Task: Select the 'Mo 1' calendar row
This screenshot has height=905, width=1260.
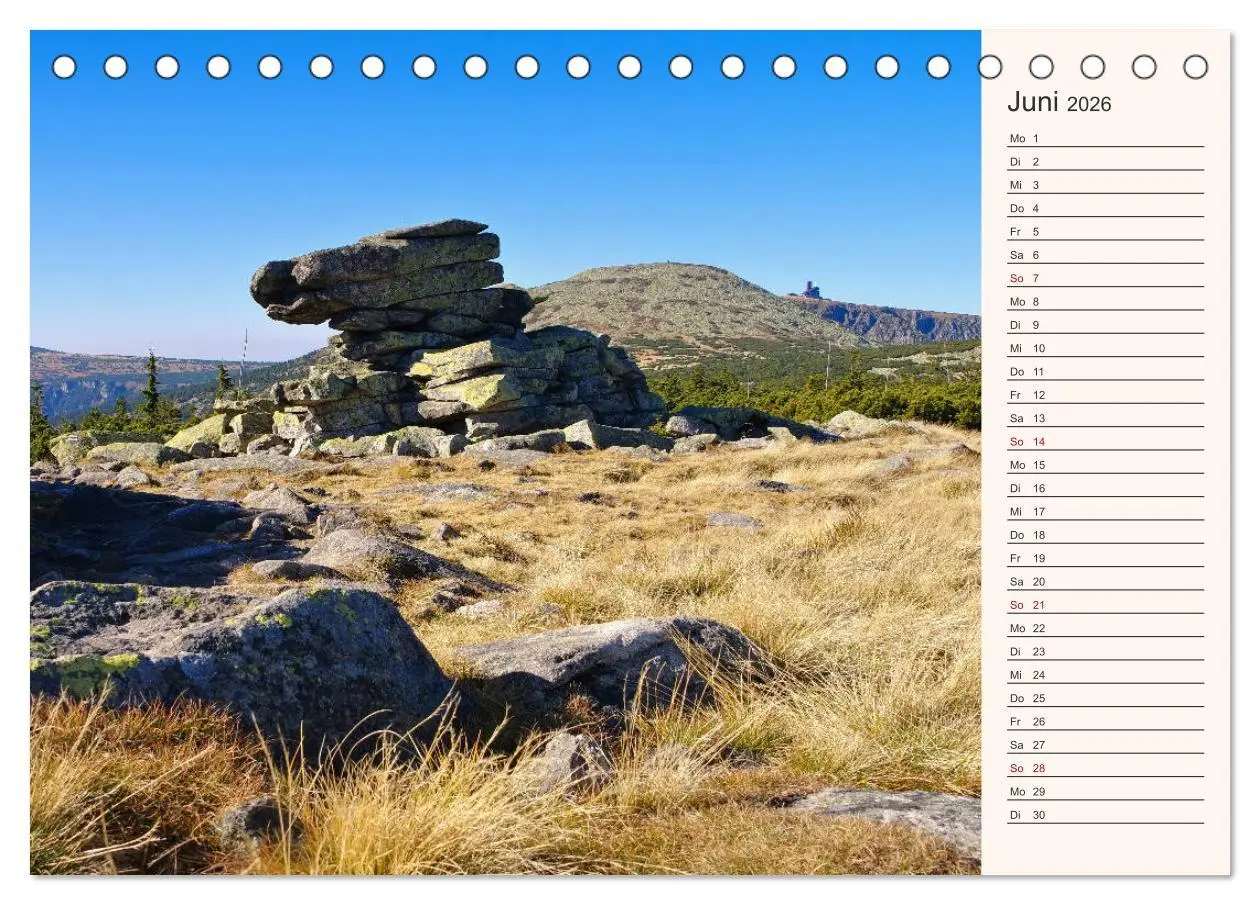Action: [1105, 138]
